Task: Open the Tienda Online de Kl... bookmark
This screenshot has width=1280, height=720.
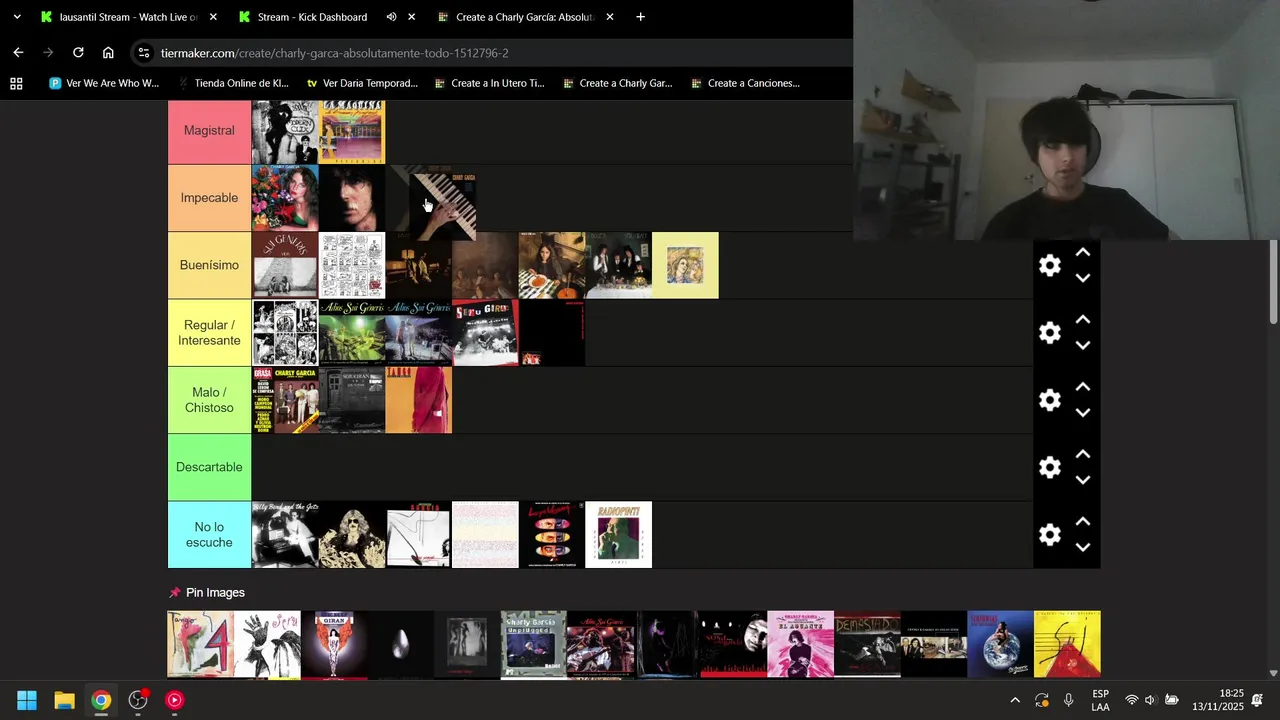Action: (233, 83)
